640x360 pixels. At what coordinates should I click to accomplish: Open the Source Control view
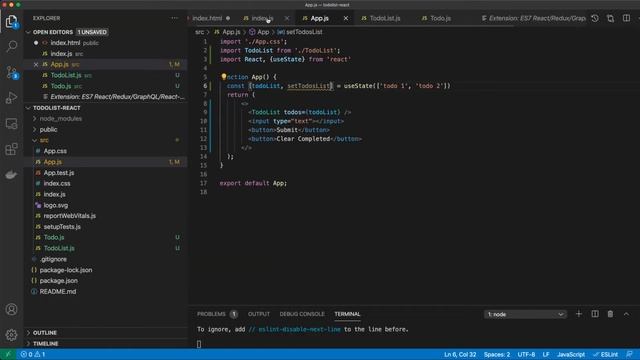point(11,72)
